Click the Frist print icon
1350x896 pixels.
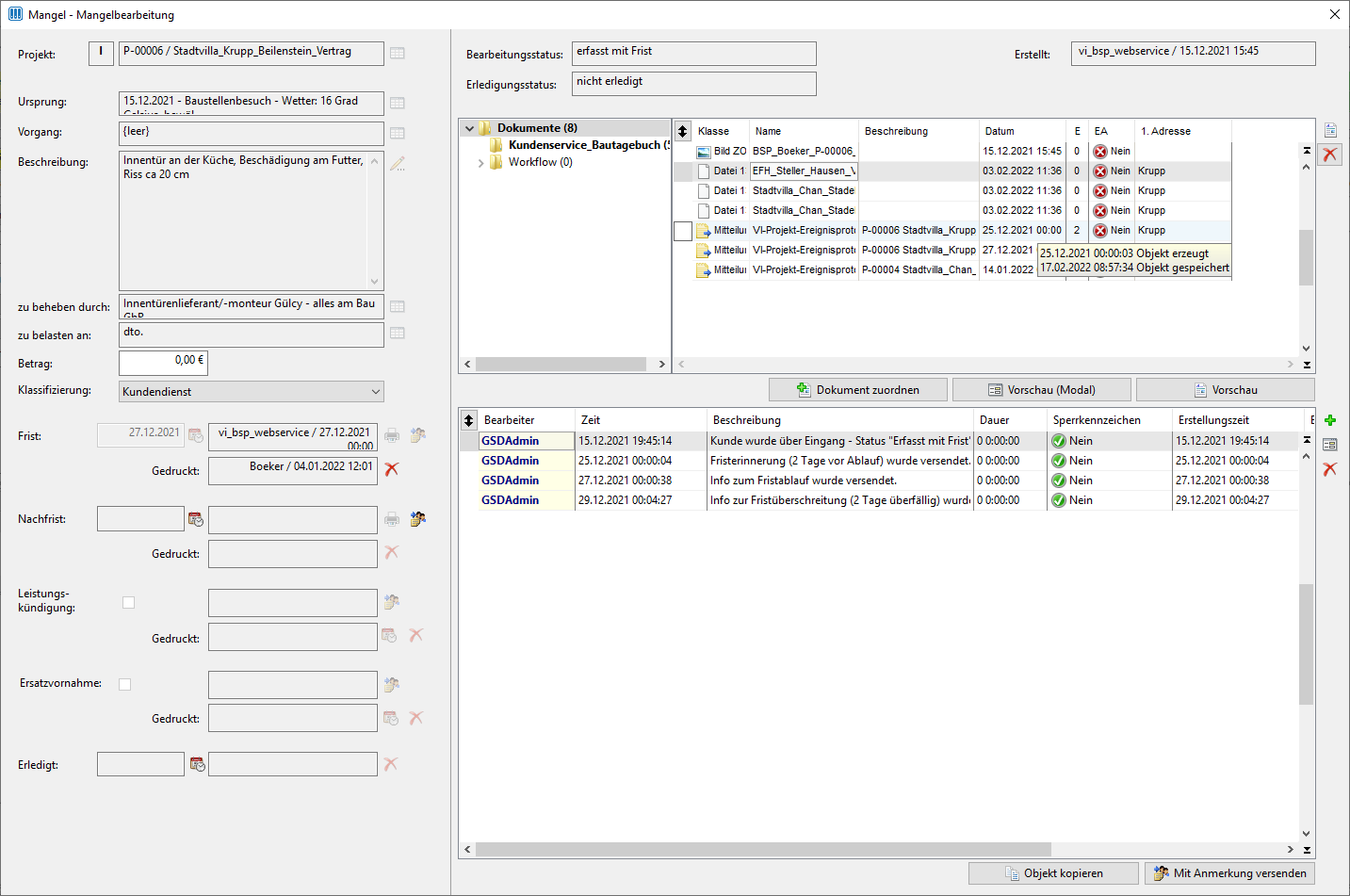click(392, 435)
